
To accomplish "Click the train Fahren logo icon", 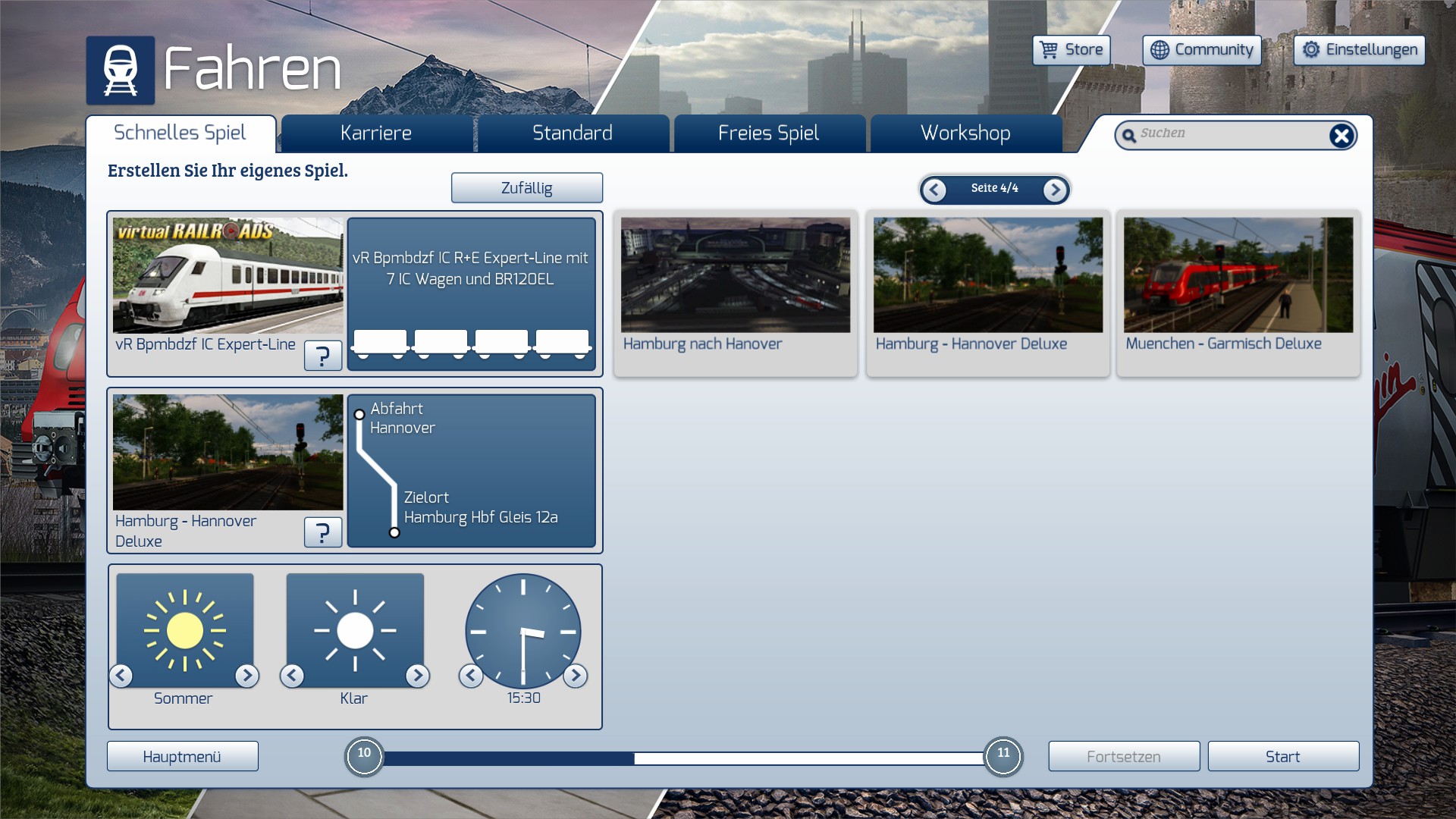I will (x=120, y=70).
